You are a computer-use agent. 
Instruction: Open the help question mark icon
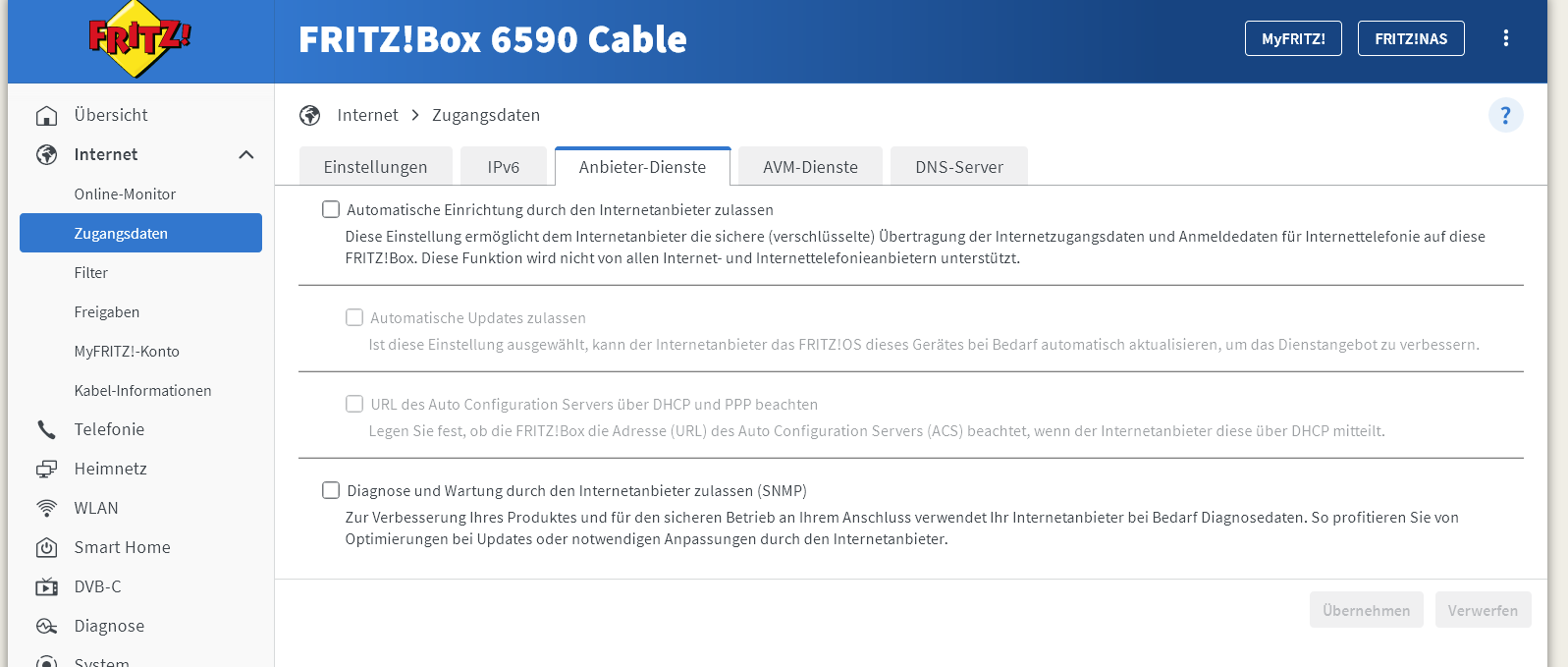(1505, 115)
